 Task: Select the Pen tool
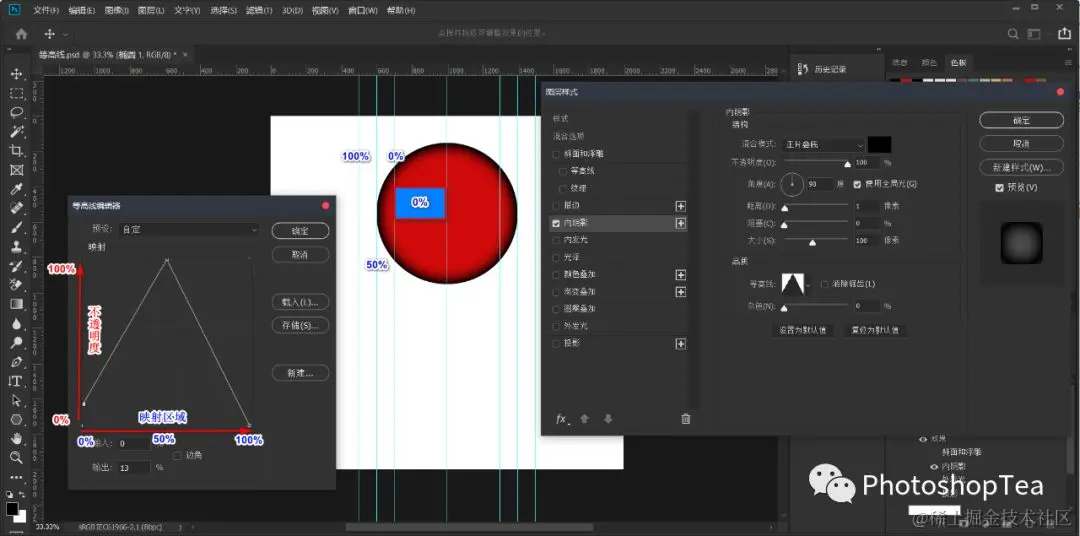coord(17,362)
